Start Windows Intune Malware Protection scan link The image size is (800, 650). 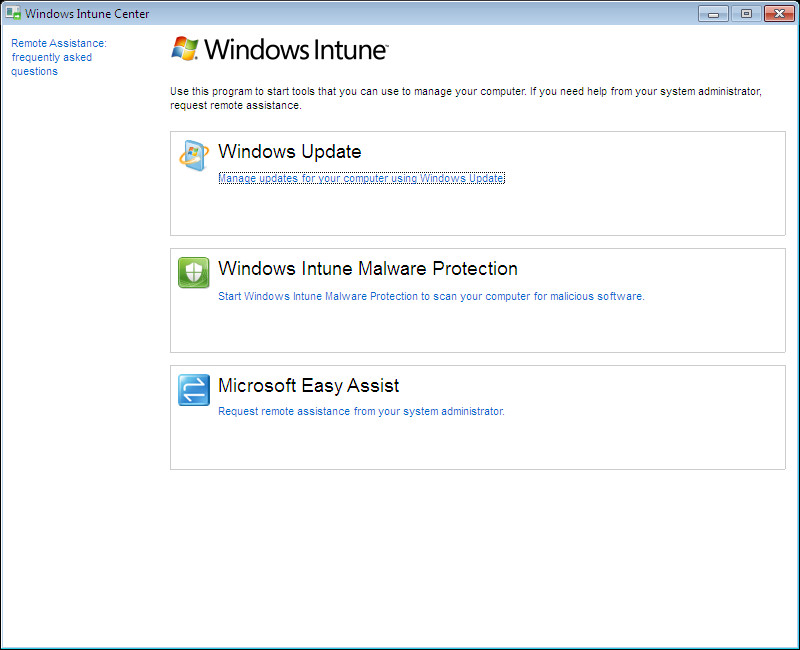[x=431, y=296]
